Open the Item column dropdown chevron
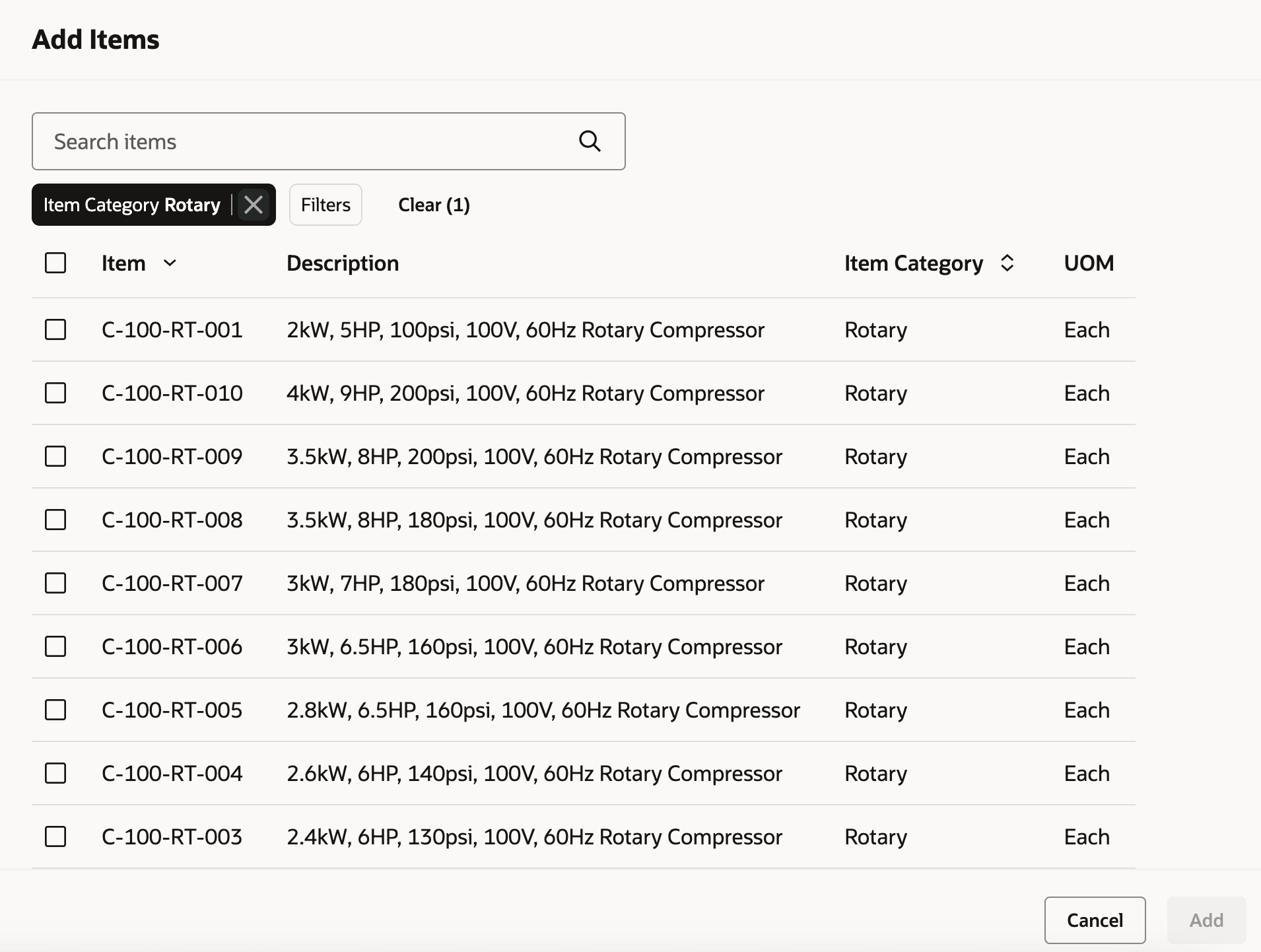The width and height of the screenshot is (1261, 952). tap(170, 263)
